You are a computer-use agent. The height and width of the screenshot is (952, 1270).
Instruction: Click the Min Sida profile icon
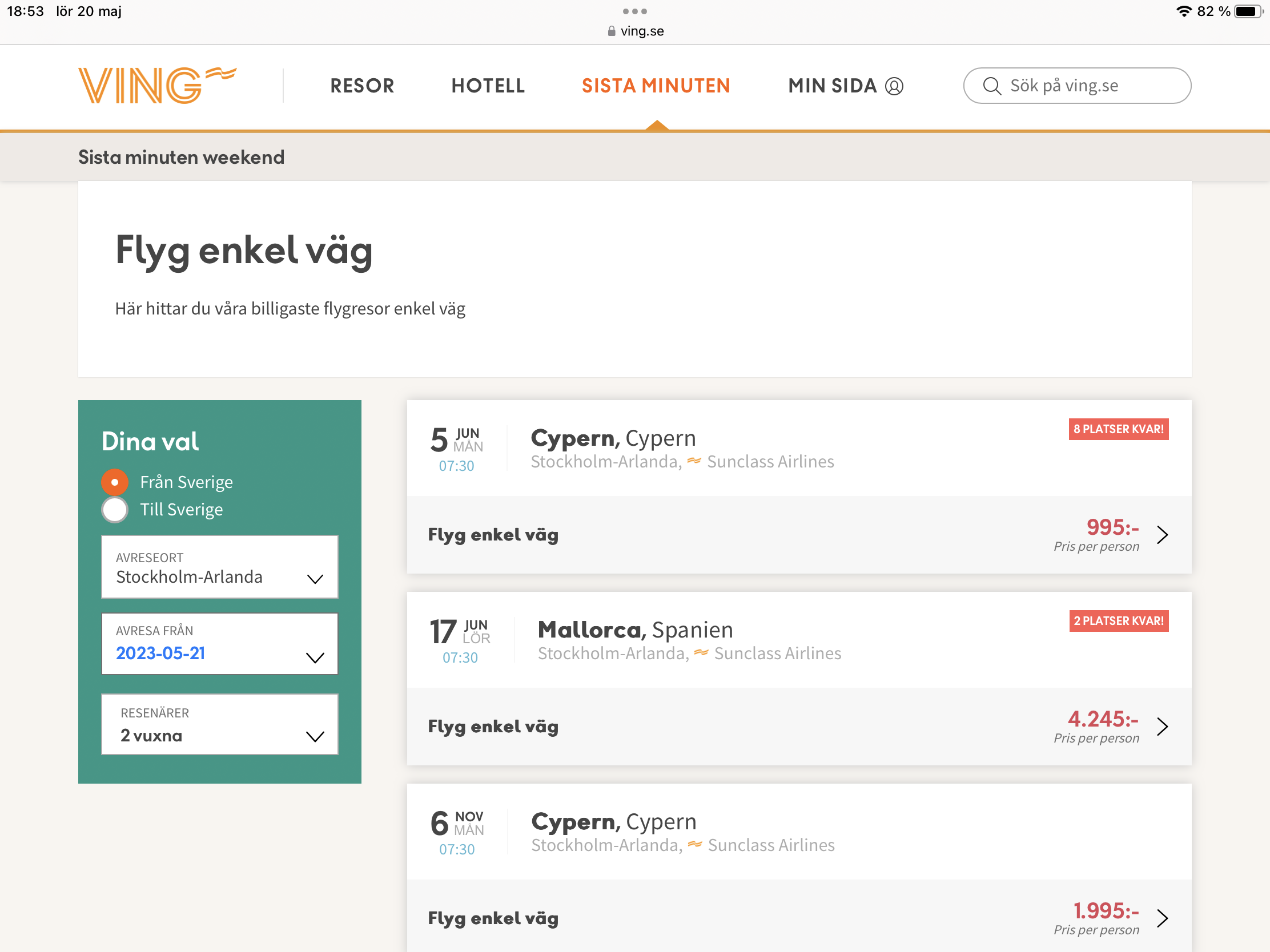(x=894, y=86)
